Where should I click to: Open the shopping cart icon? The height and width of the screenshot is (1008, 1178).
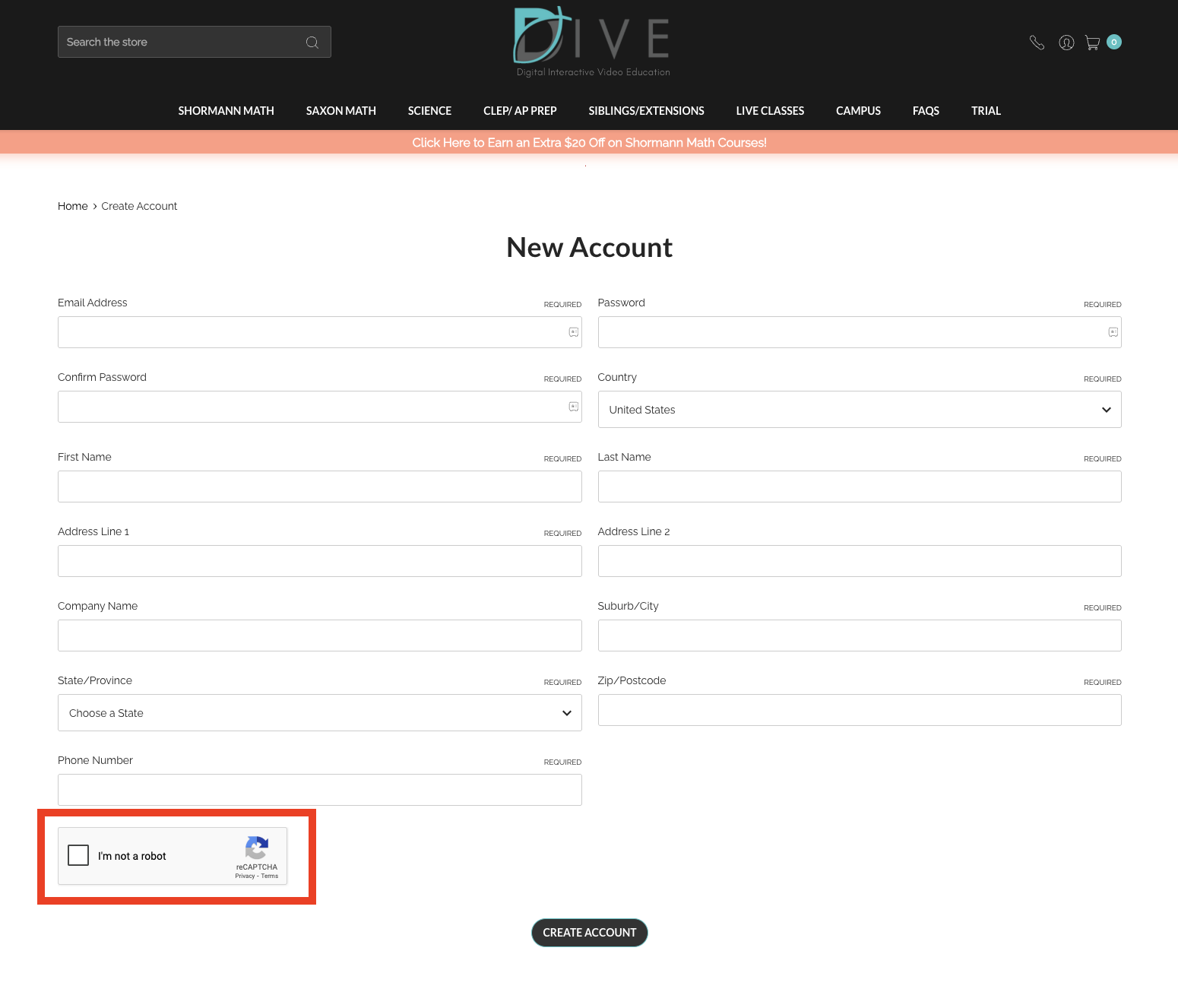(x=1092, y=43)
